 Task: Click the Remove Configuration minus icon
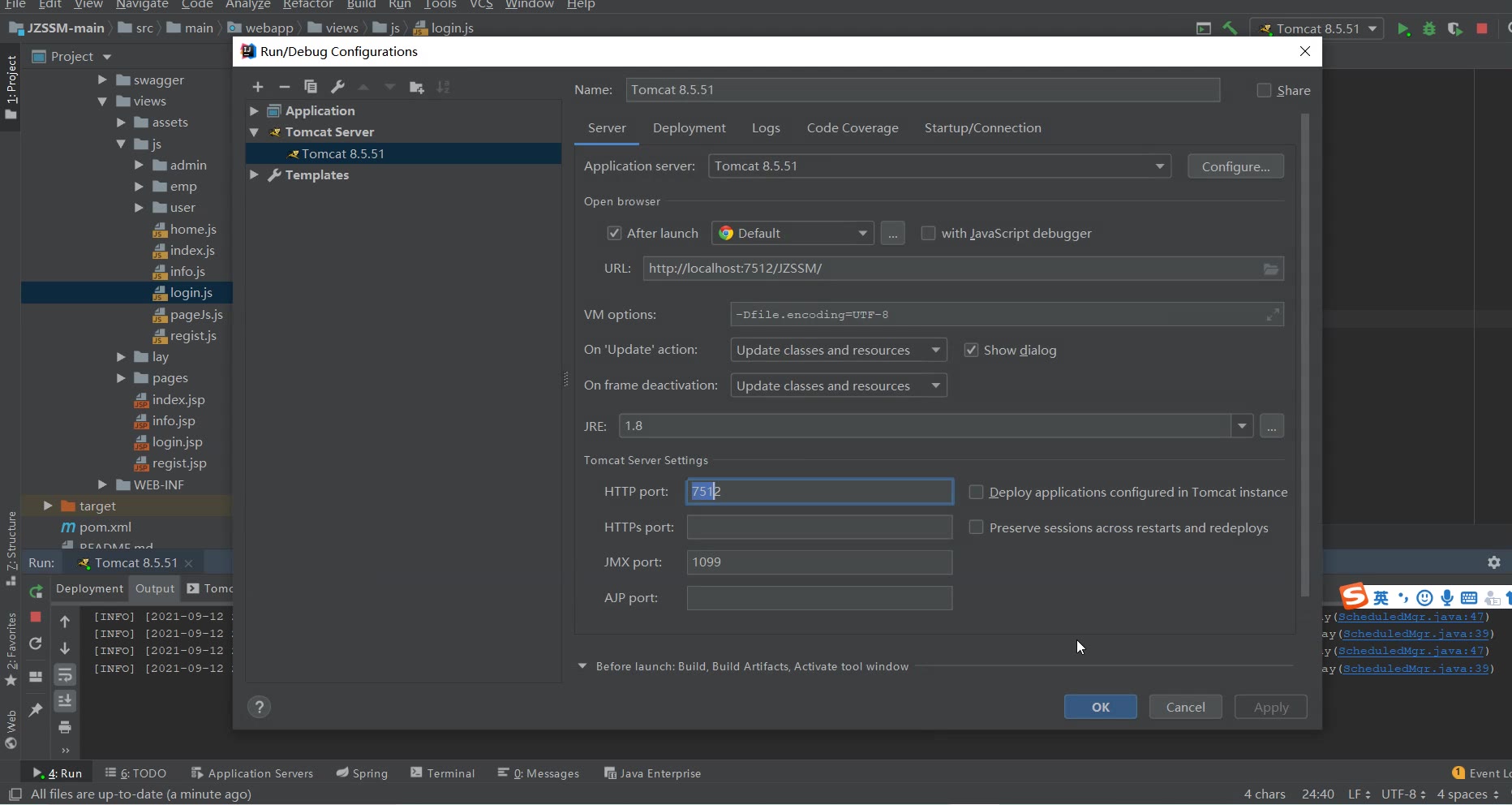[x=284, y=87]
